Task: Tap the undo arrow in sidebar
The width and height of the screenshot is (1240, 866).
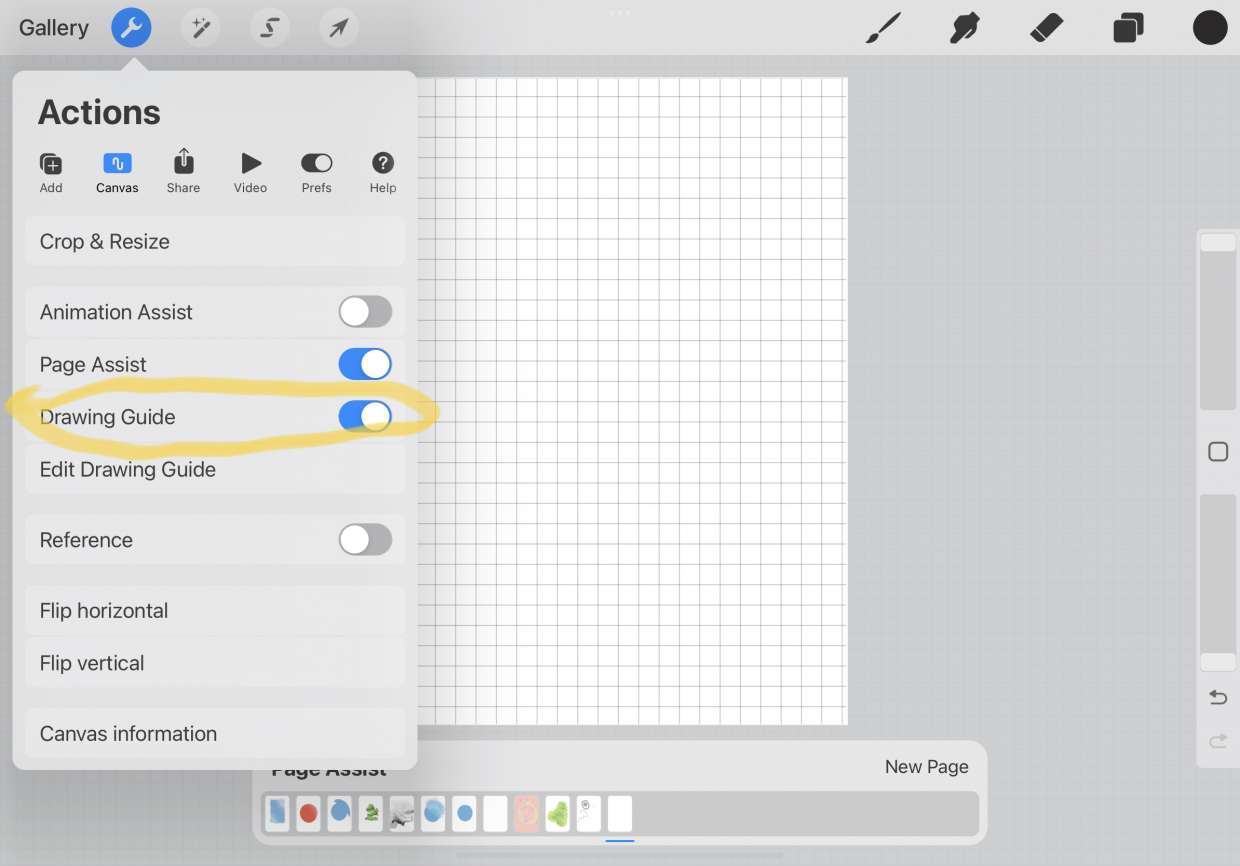Action: 1218,697
